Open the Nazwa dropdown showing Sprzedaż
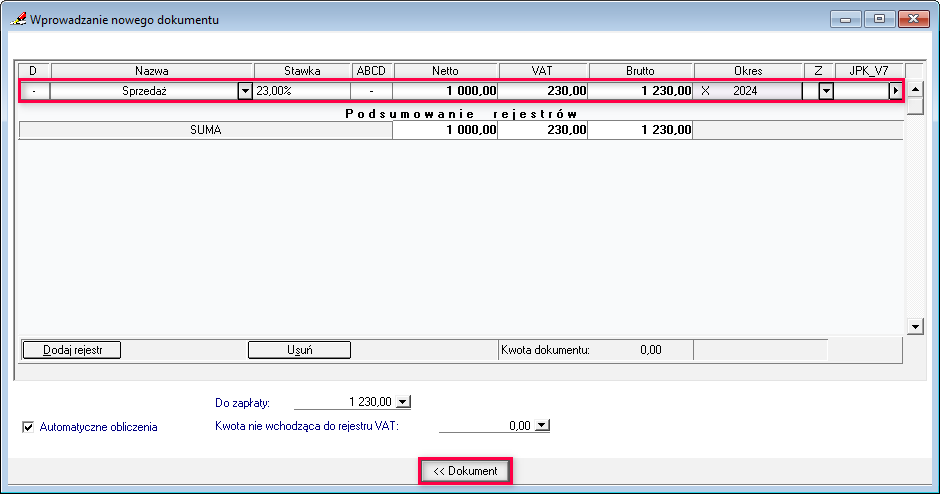The height and width of the screenshot is (494, 940). point(245,91)
